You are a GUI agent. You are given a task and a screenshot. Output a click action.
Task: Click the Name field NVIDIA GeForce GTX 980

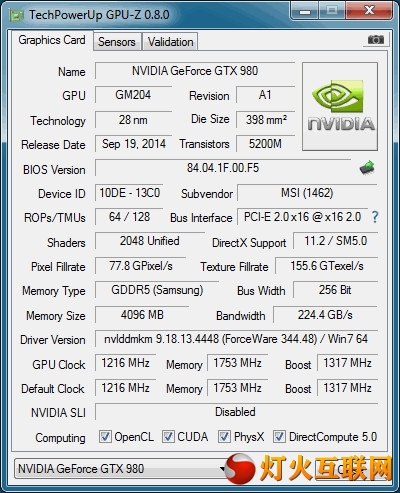[195, 71]
